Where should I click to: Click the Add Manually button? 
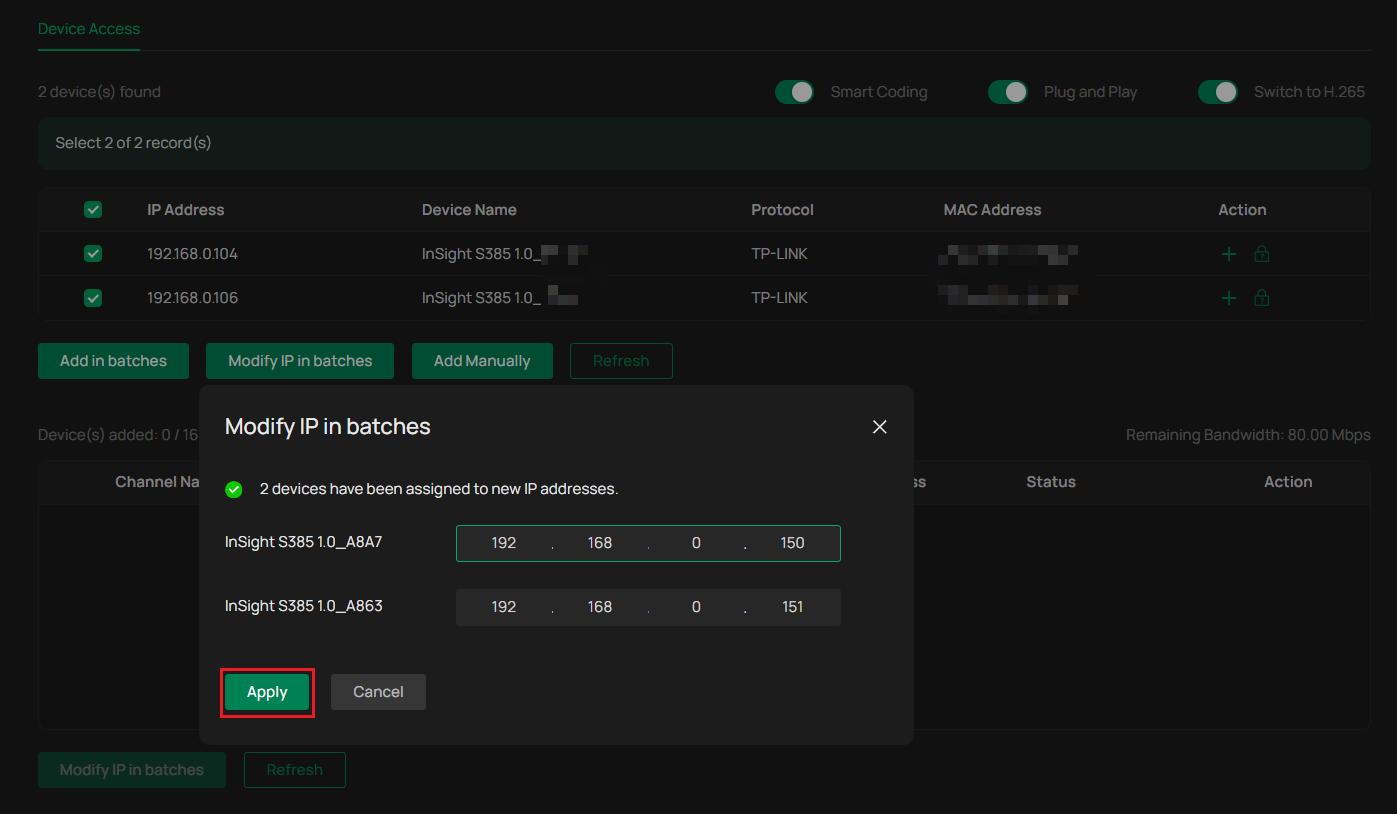click(482, 361)
